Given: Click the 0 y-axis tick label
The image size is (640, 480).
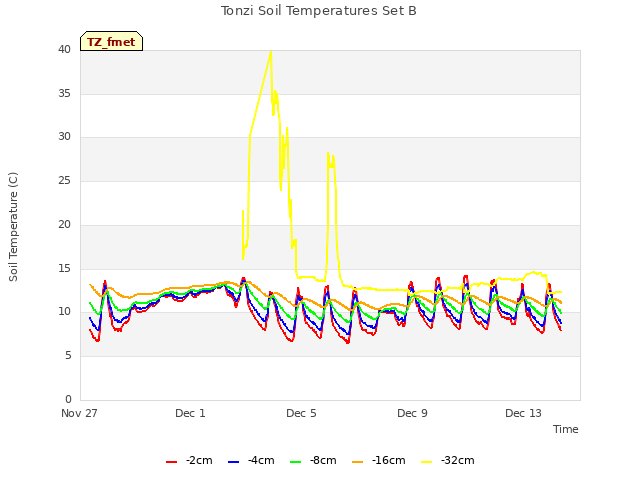Looking at the screenshot, I should coord(68,399).
